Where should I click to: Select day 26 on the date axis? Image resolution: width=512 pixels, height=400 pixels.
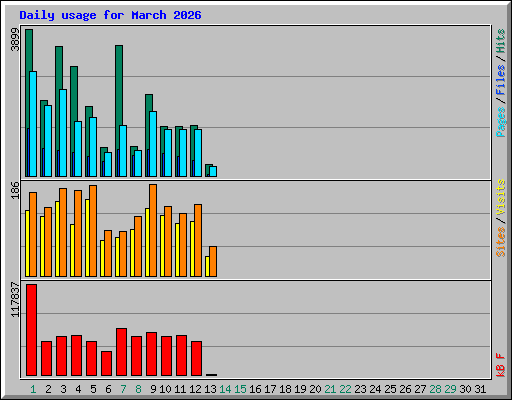pyautogui.click(x=405, y=389)
